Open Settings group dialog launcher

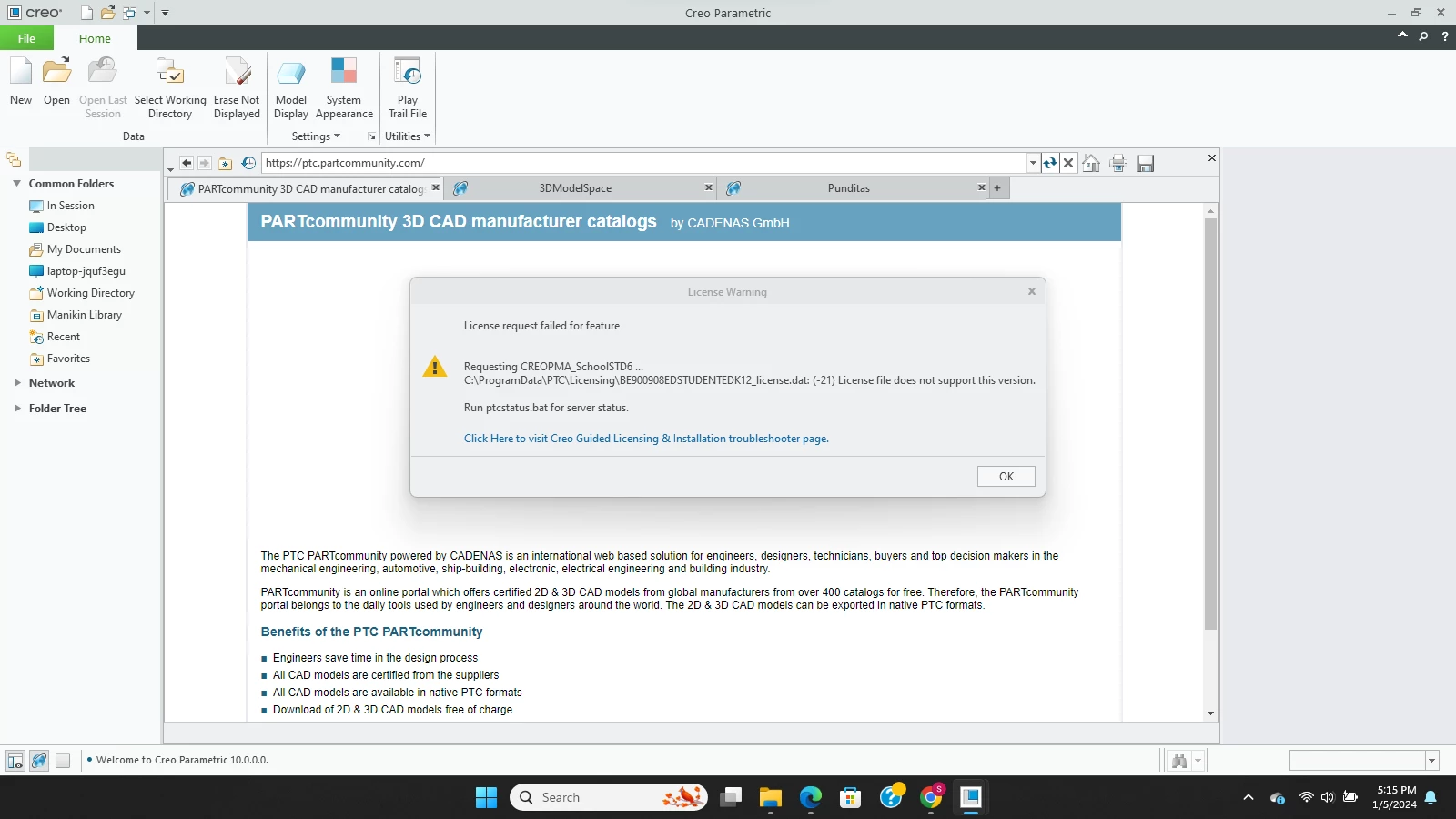tap(371, 136)
